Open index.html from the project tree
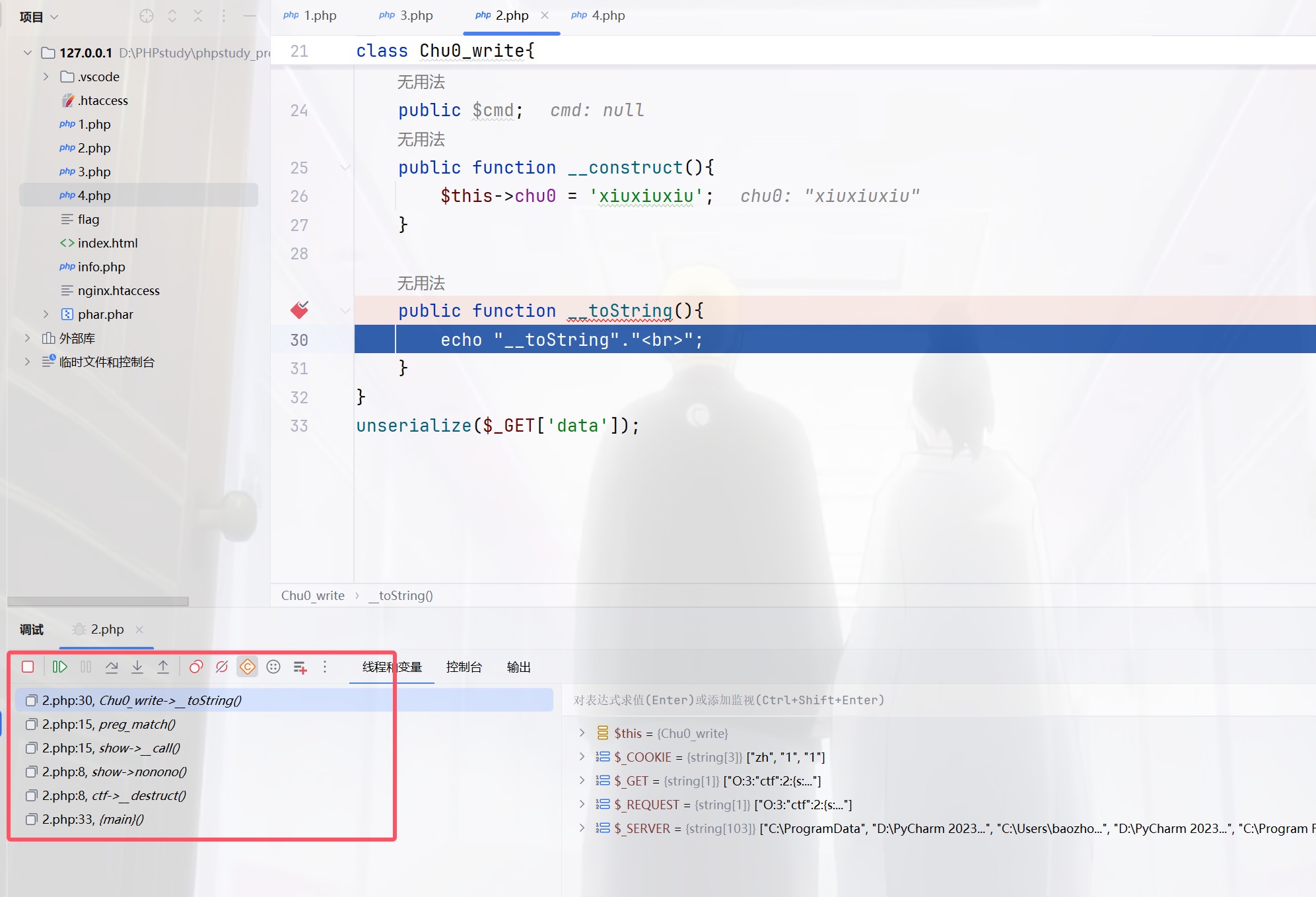 (108, 243)
